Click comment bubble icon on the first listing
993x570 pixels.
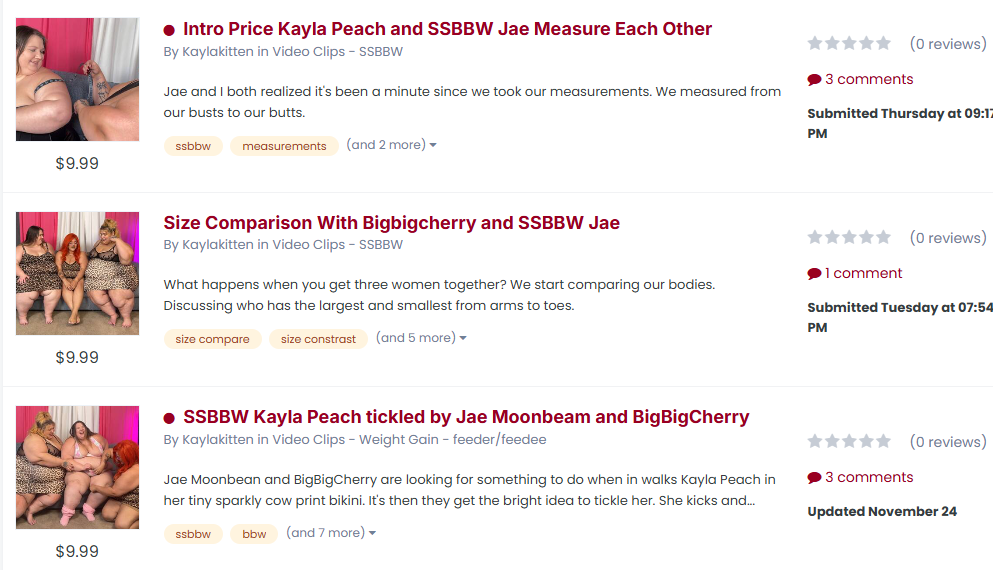coord(814,80)
